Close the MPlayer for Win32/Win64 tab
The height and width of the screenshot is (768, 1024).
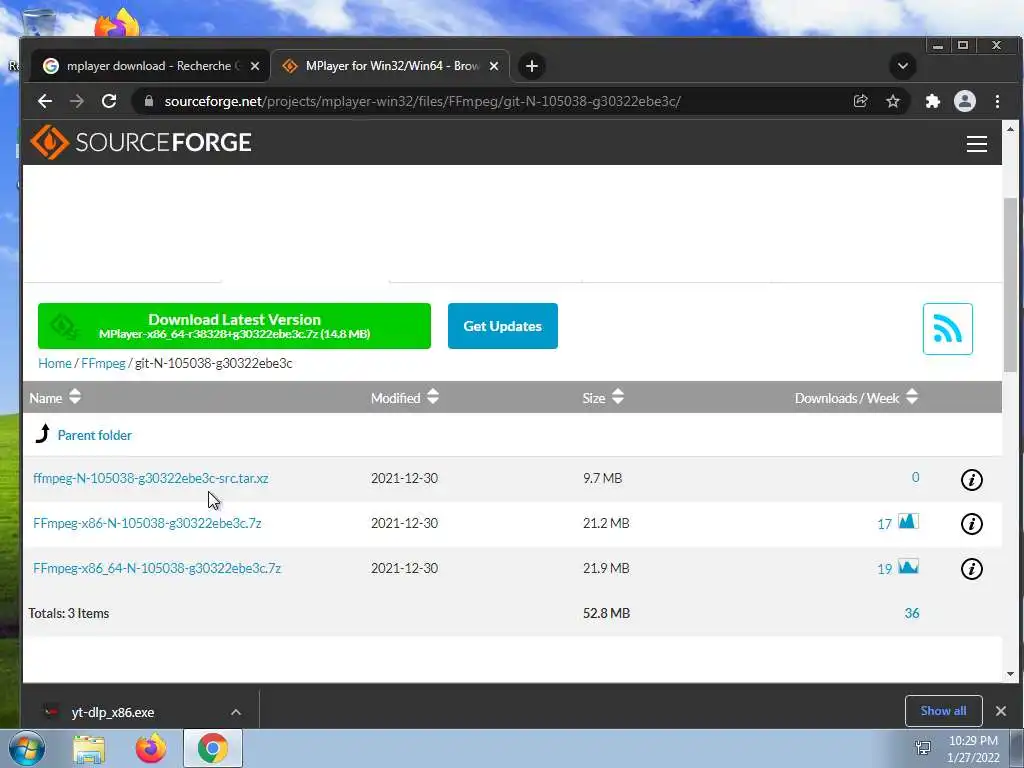(494, 66)
